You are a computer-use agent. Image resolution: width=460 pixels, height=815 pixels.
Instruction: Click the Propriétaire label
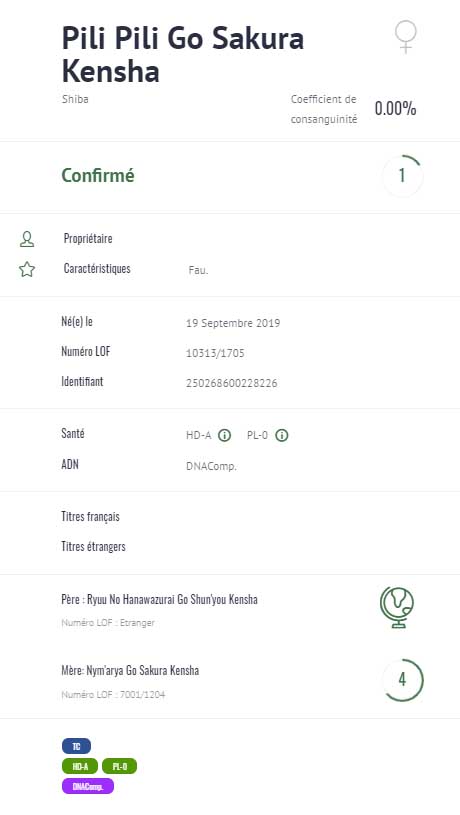(88, 239)
